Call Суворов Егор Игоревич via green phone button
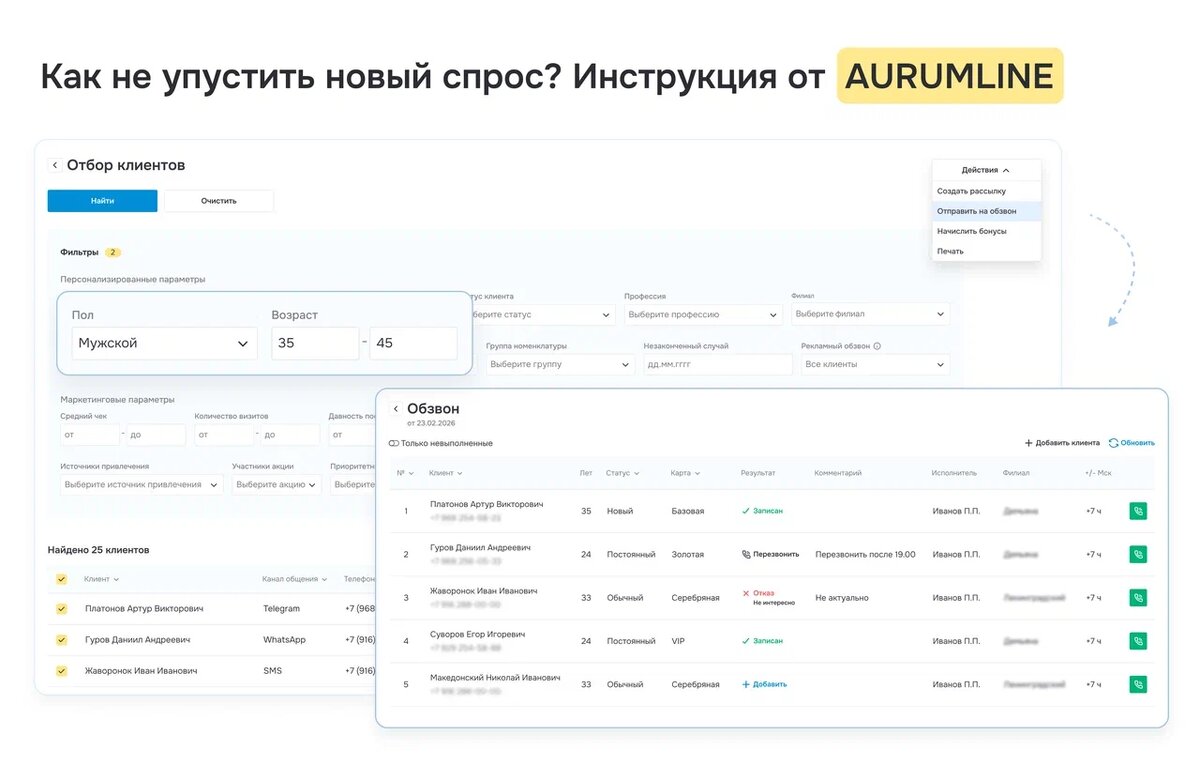The image size is (1200, 765). click(1138, 641)
